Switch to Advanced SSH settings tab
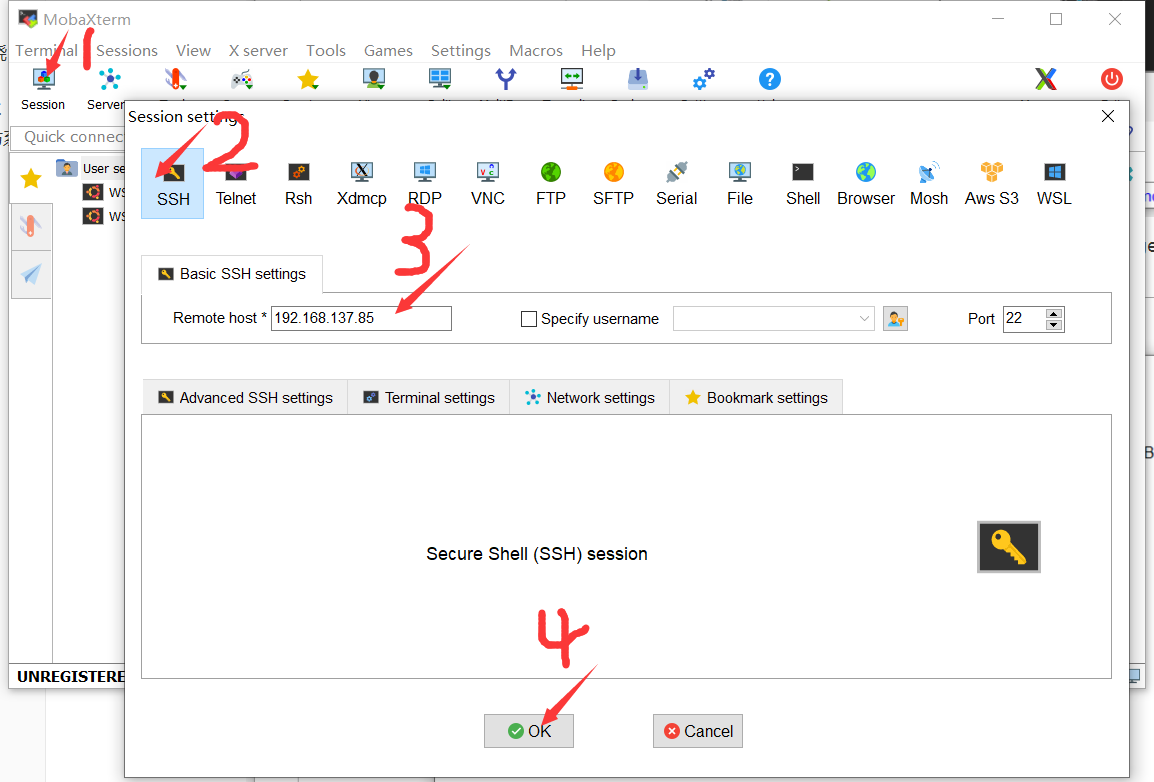The width and height of the screenshot is (1154, 782). tap(245, 397)
